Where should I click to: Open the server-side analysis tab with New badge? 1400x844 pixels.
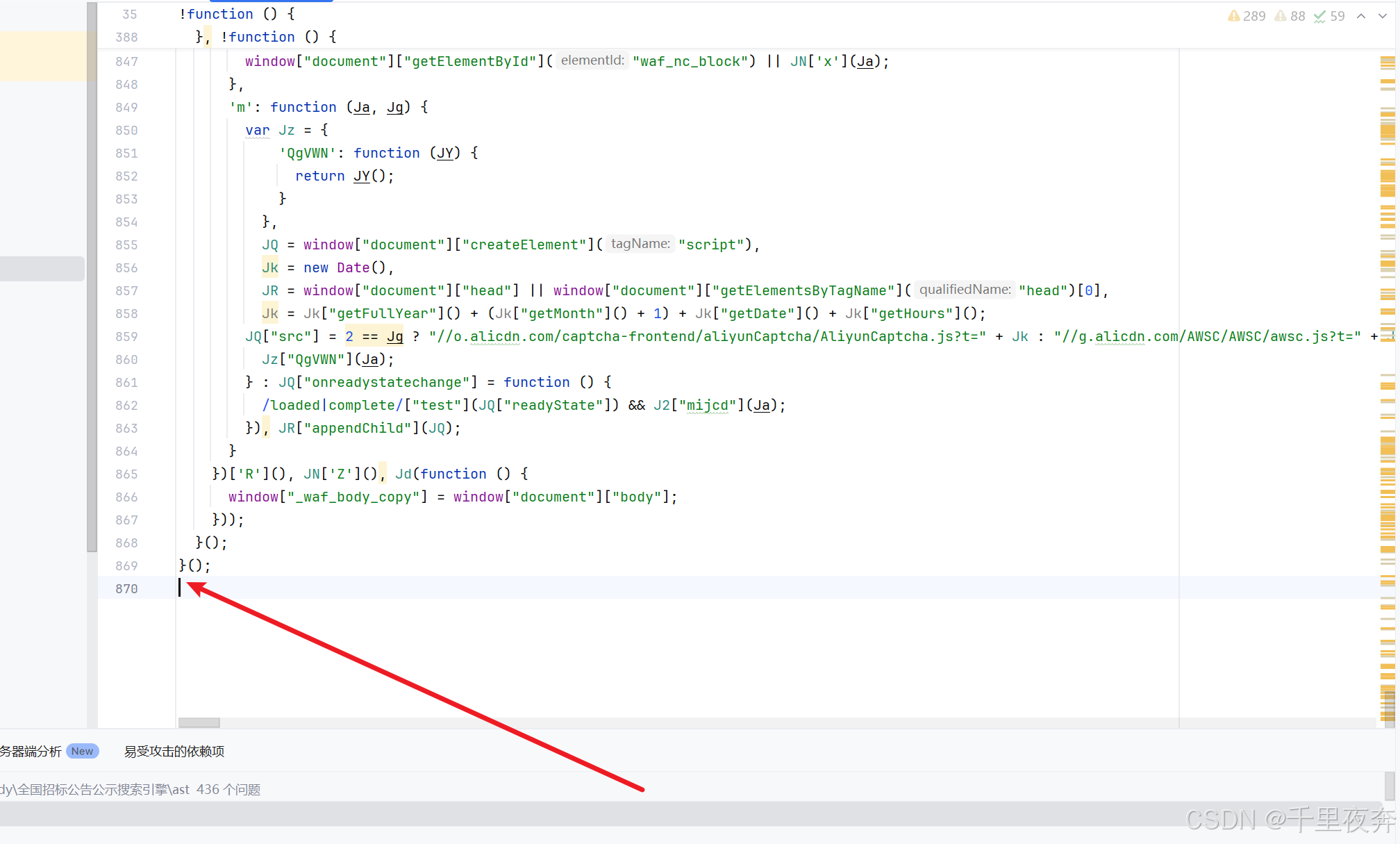pyautogui.click(x=31, y=751)
